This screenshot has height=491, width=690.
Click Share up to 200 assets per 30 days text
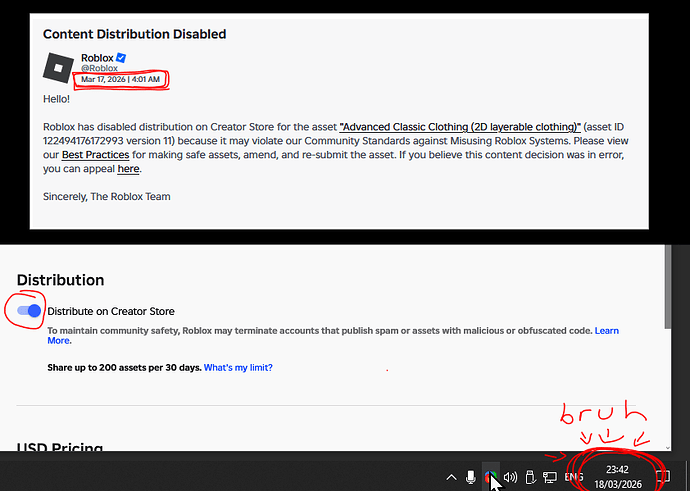[x=125, y=367]
